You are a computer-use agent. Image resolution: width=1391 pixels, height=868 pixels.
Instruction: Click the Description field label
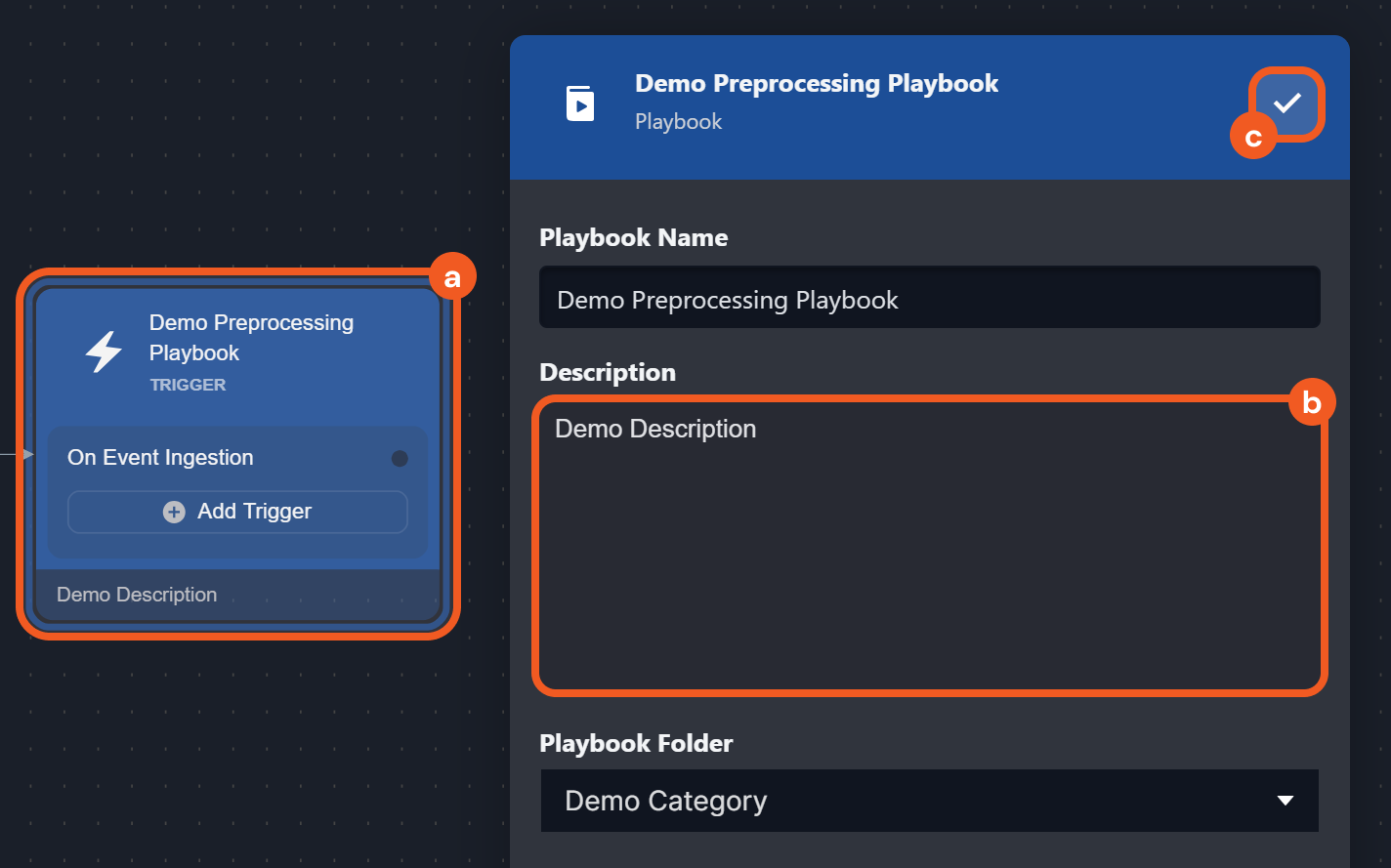tap(608, 372)
